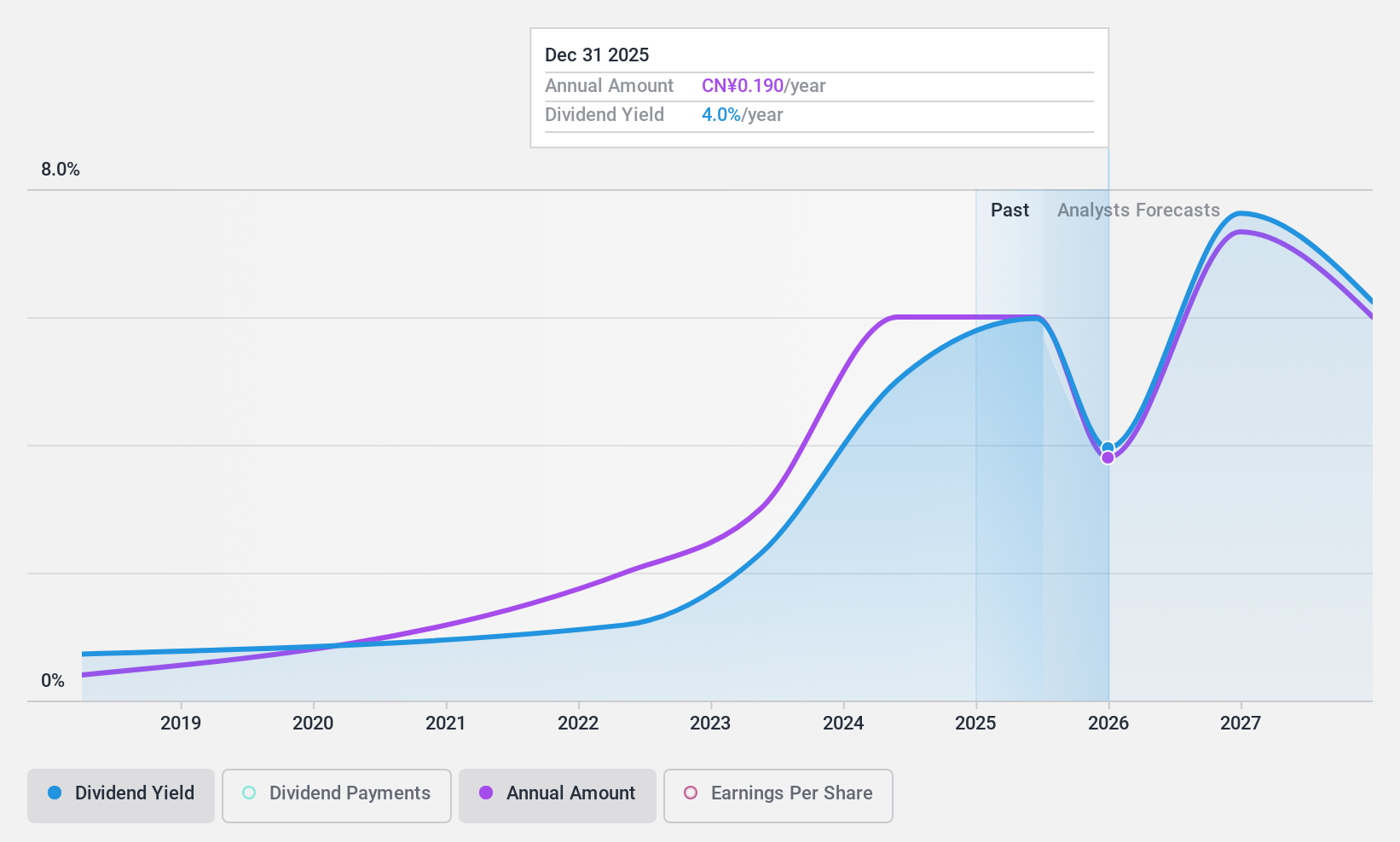Click the CN¥0.190/year annual amount value
This screenshot has width=1400, height=842.
763,86
